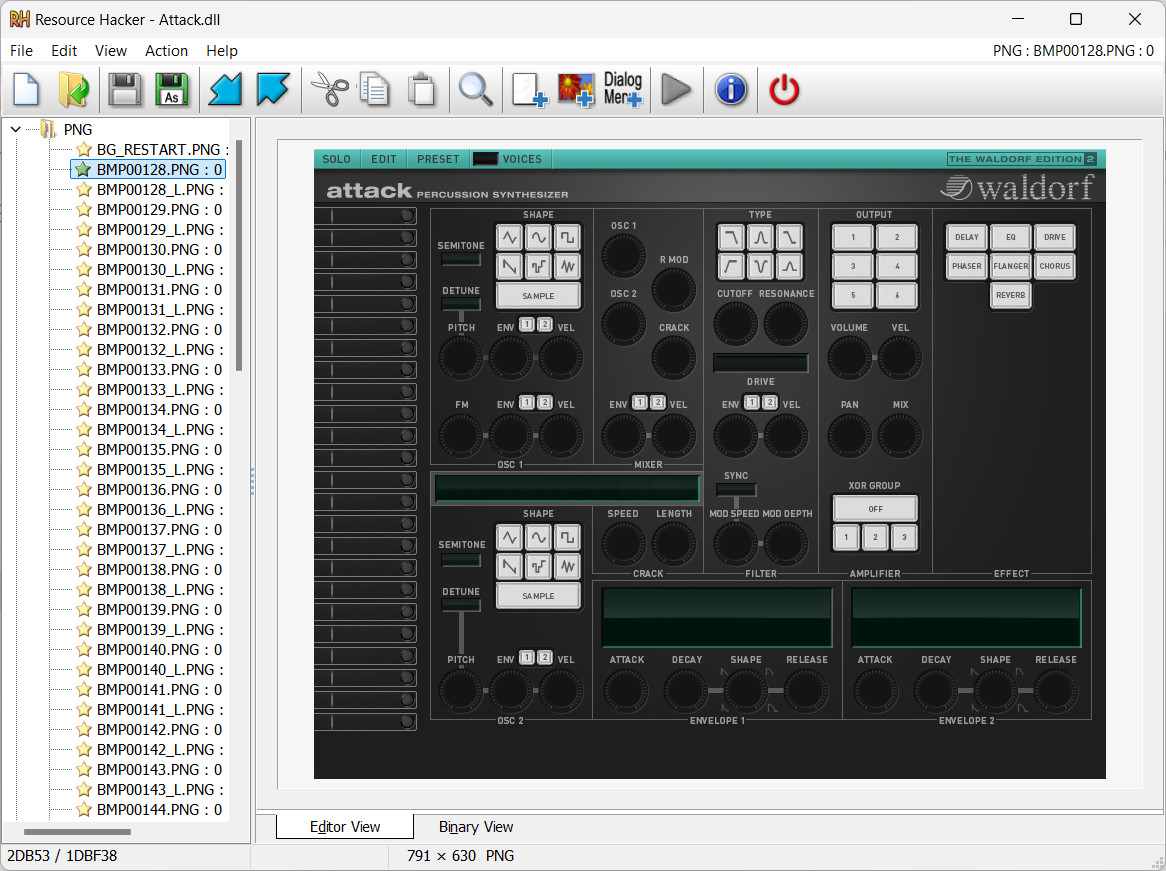Click the PNG folder icon in the tree

tap(48, 129)
